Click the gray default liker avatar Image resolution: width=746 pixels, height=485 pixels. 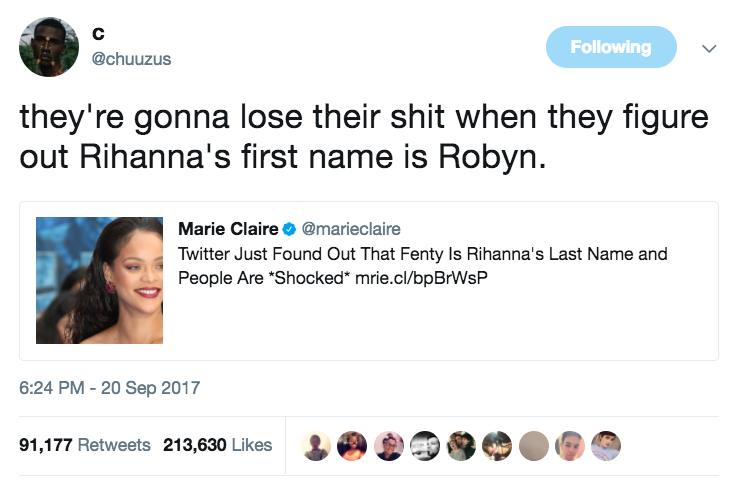(x=532, y=445)
